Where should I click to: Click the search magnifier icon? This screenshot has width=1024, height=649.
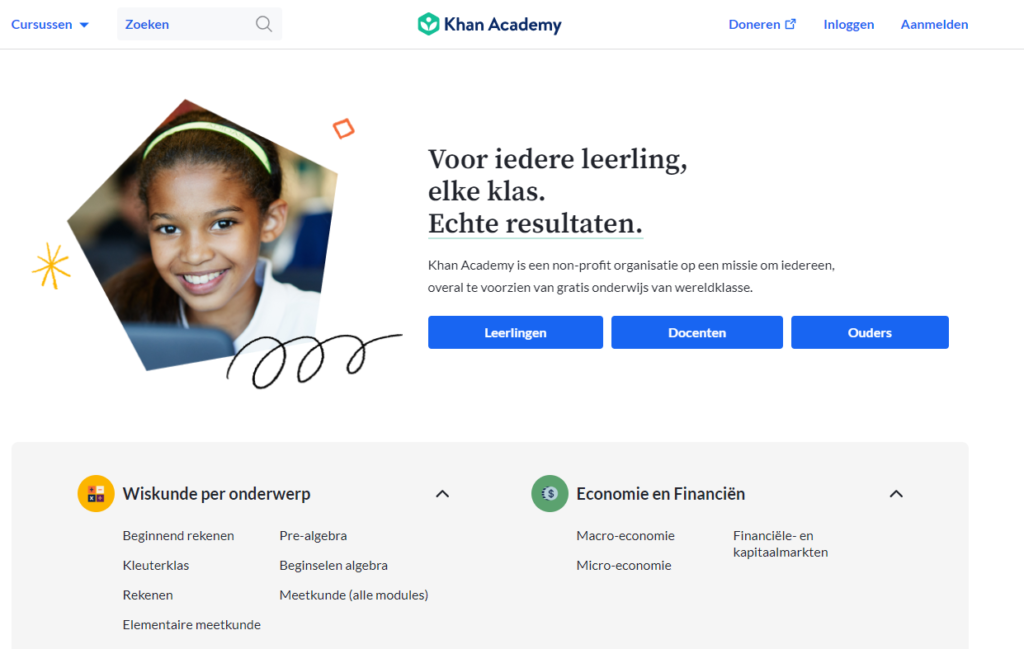pos(264,24)
